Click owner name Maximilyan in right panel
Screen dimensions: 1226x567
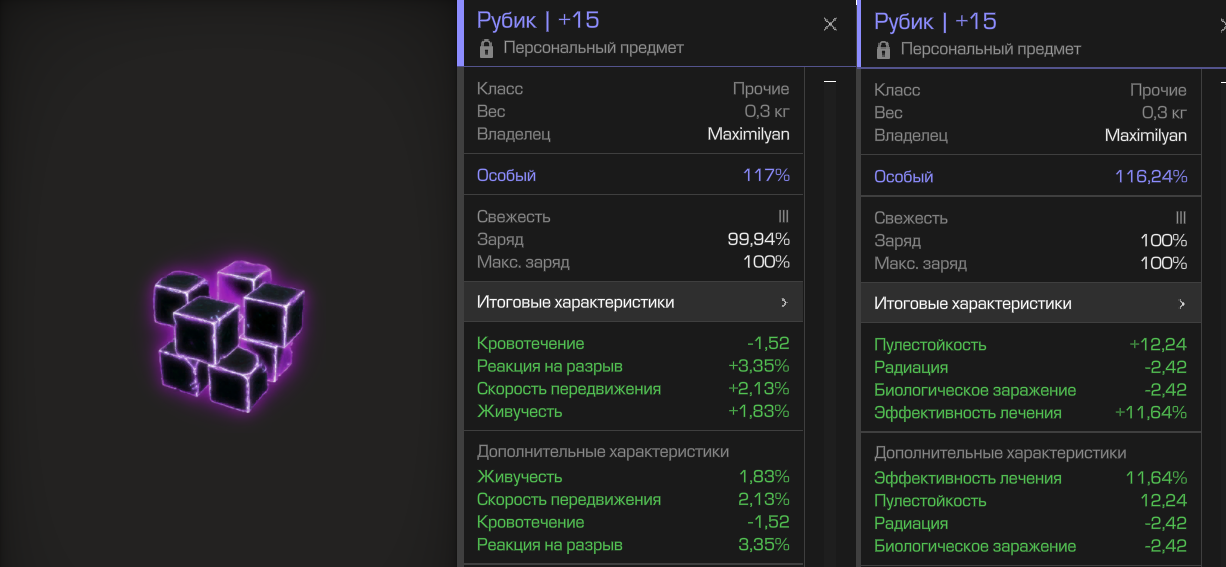(1145, 135)
